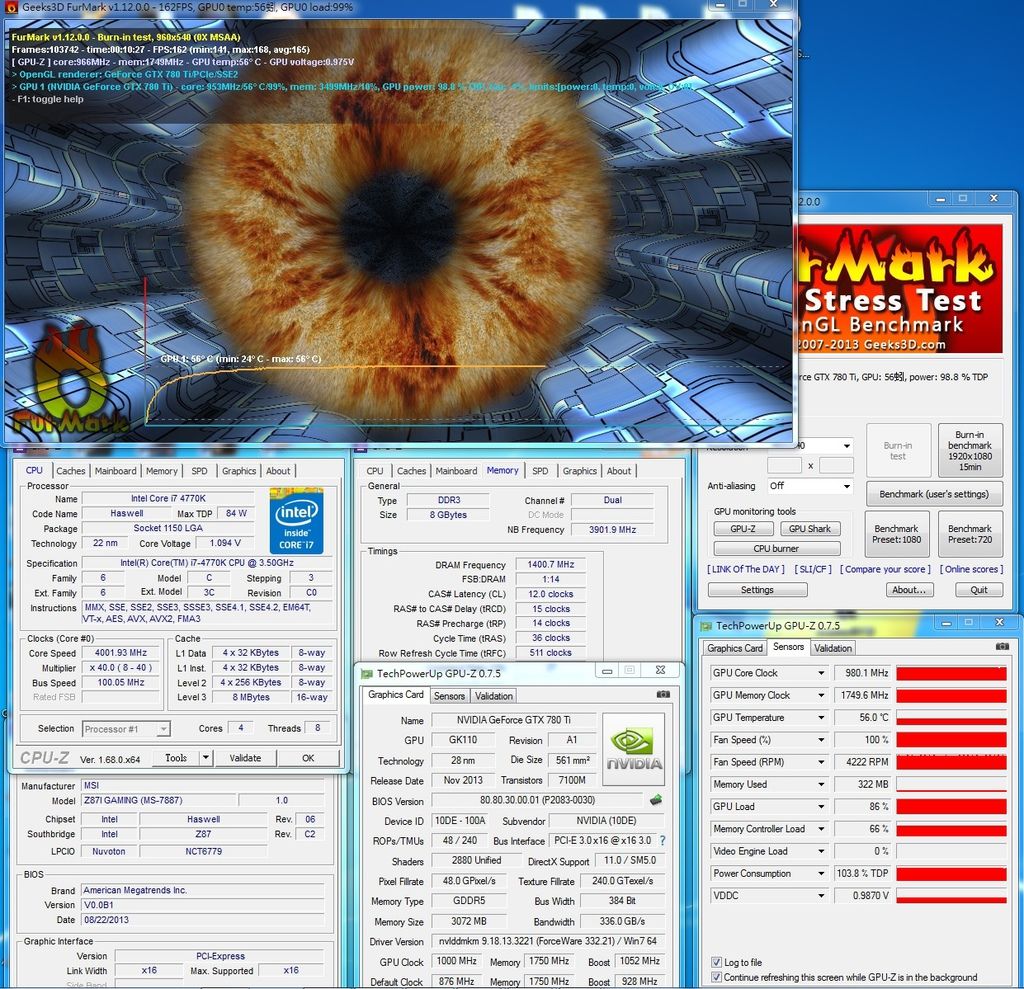Open the Fan Speed (%) sensor dropdown
1024x989 pixels.
point(821,739)
